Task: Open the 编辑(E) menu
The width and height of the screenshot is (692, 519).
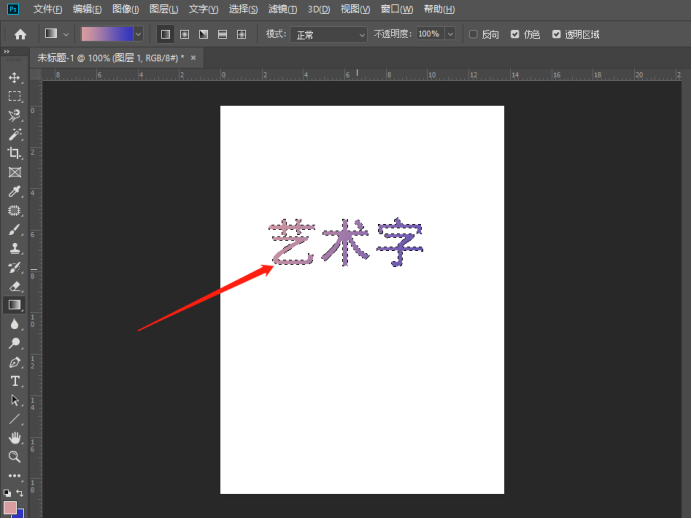Action: (x=87, y=9)
